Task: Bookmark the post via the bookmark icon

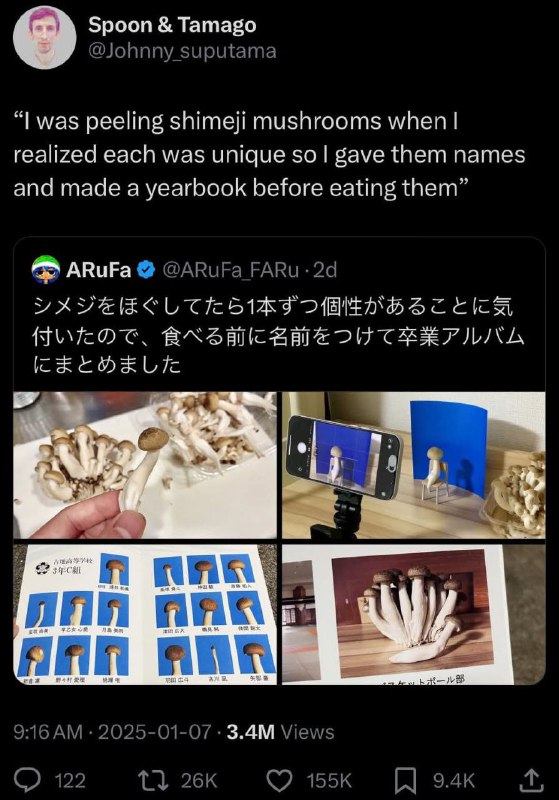Action: click(x=406, y=780)
